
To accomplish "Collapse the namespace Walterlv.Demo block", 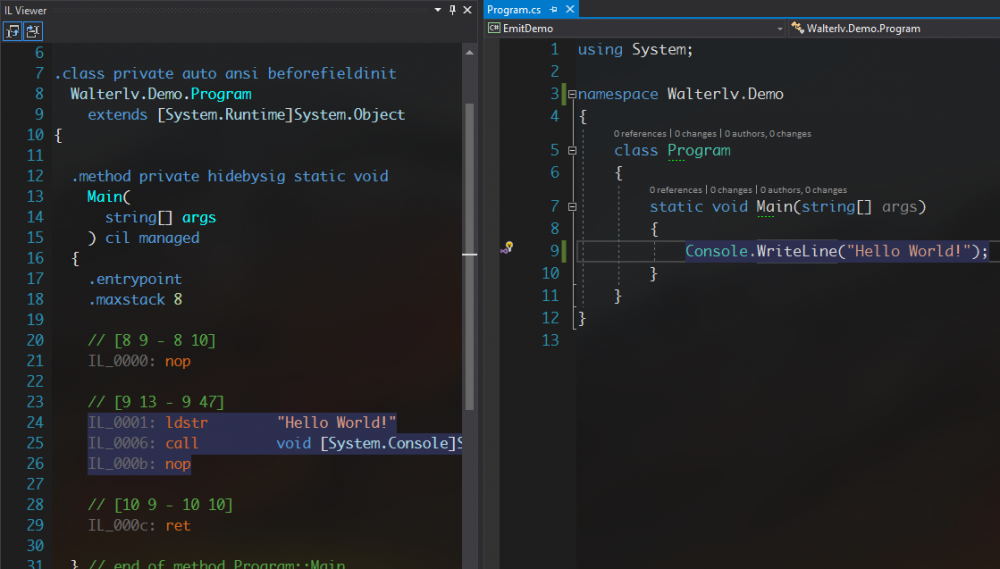I will pos(572,94).
